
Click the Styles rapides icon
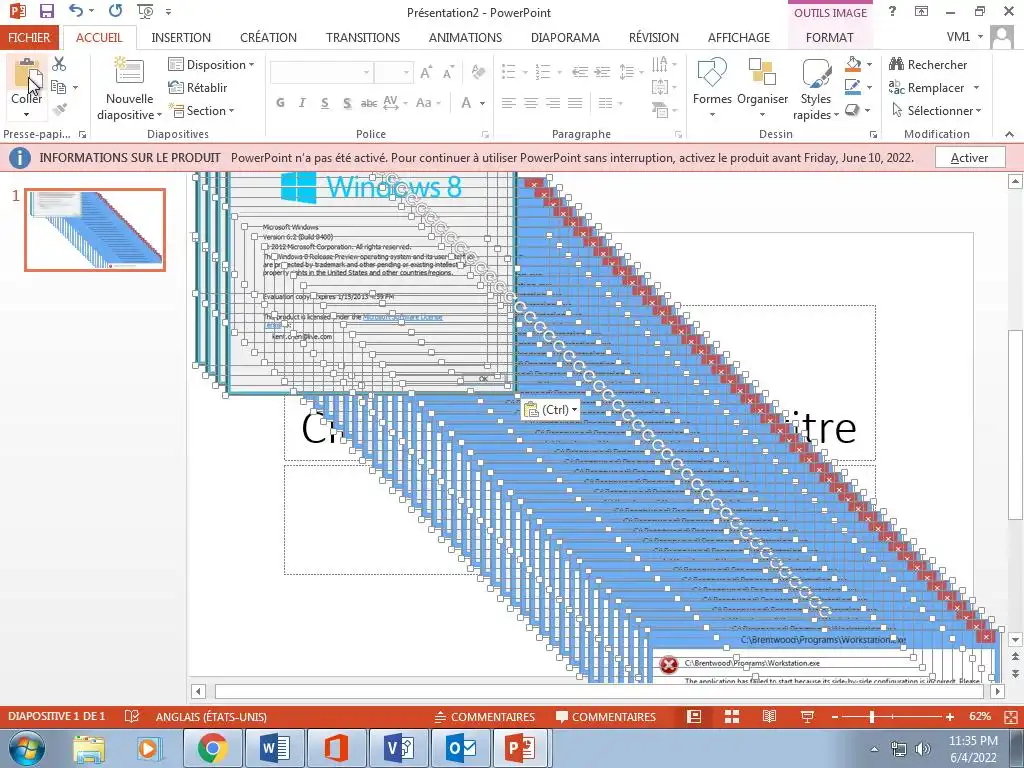click(816, 72)
